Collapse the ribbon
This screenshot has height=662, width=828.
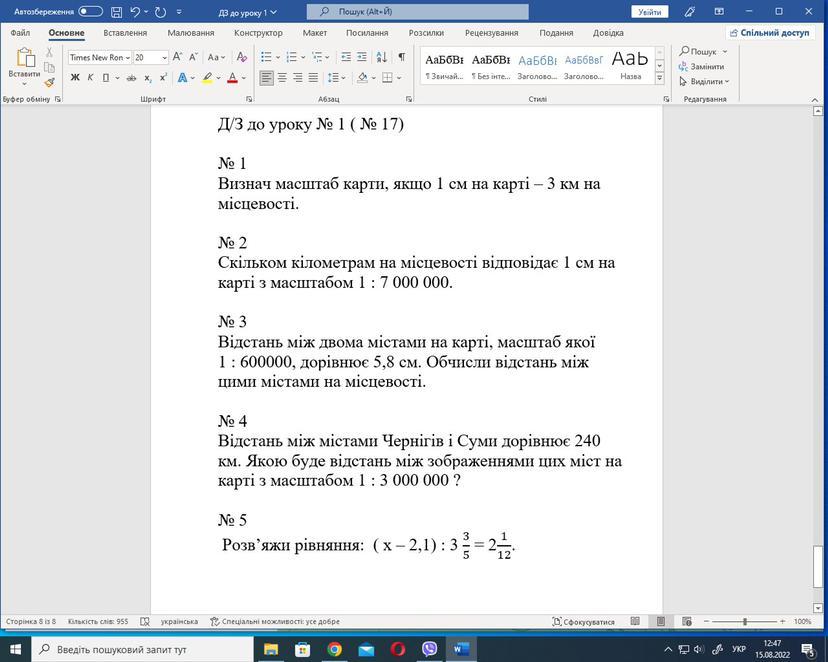[815, 99]
